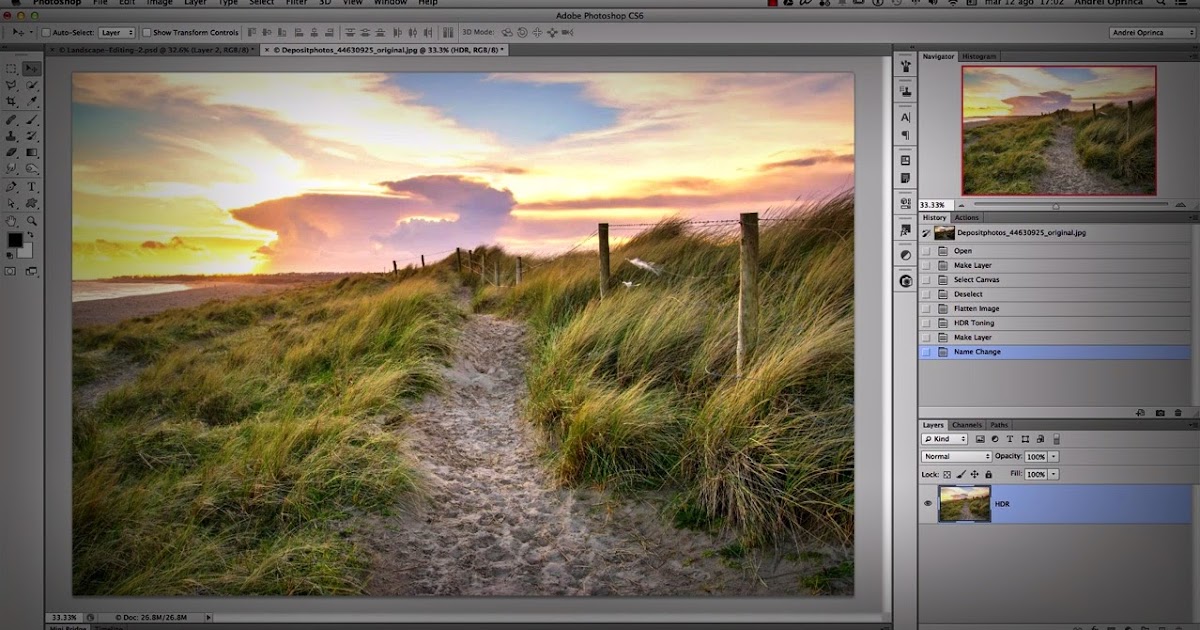The width and height of the screenshot is (1200, 630).
Task: Select the Quick Selection tool
Action: [x=32, y=85]
